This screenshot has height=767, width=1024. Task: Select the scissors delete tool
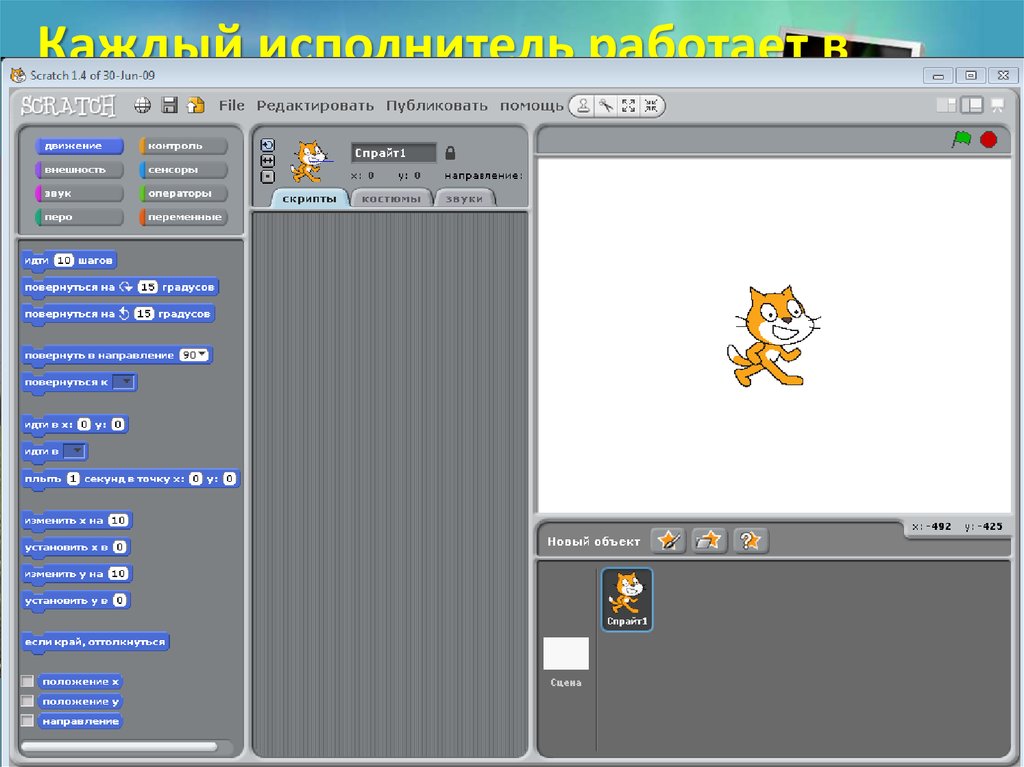coord(606,106)
